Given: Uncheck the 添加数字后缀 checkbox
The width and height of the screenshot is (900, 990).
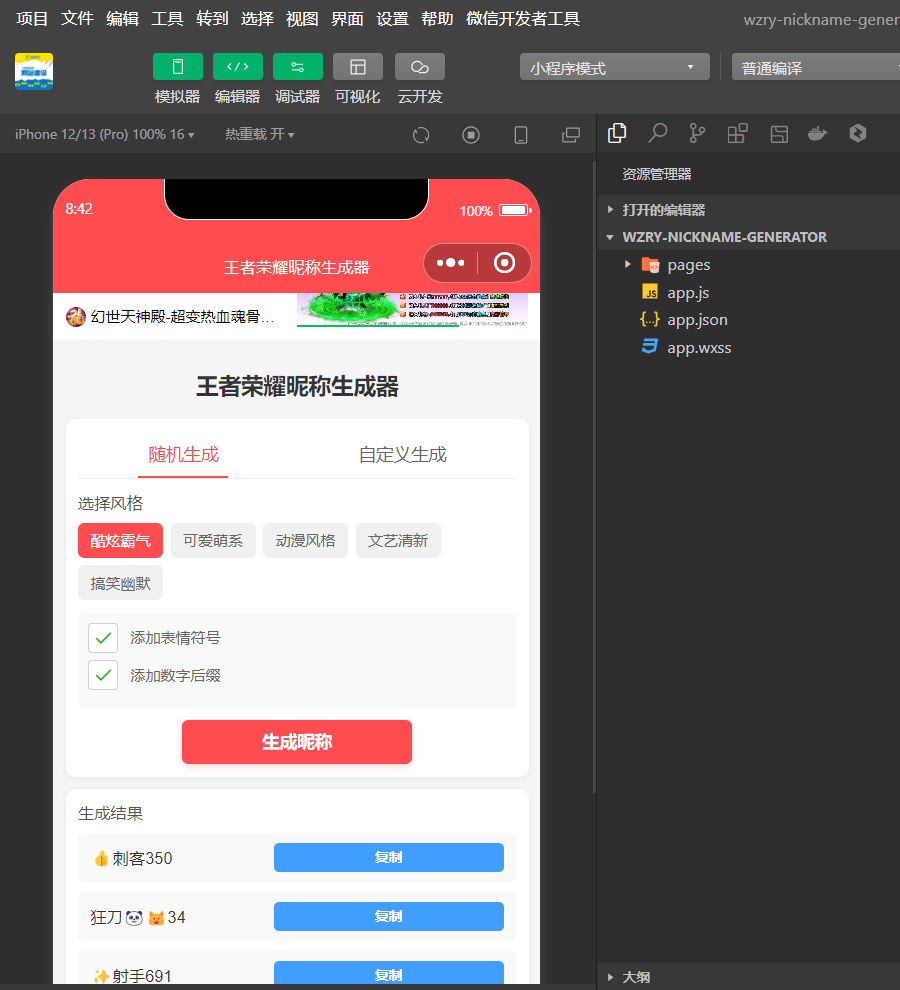Looking at the screenshot, I should [x=103, y=676].
